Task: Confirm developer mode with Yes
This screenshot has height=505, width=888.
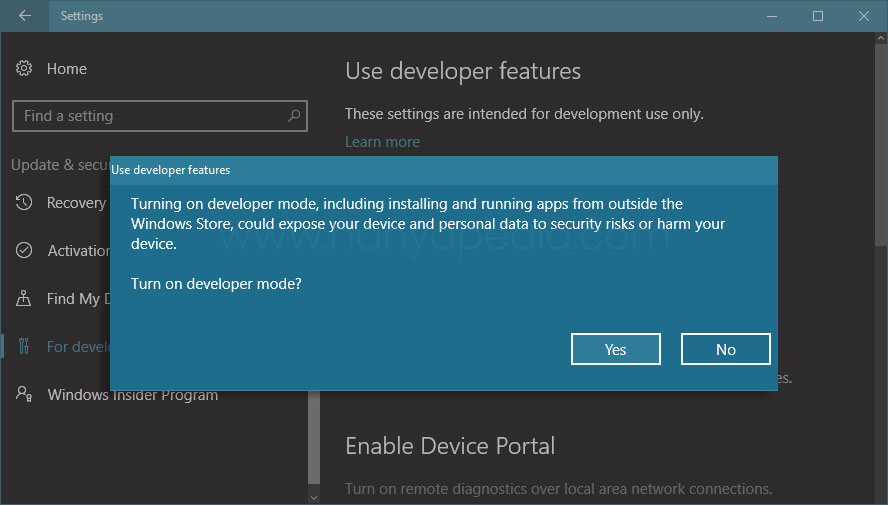Action: (x=615, y=349)
